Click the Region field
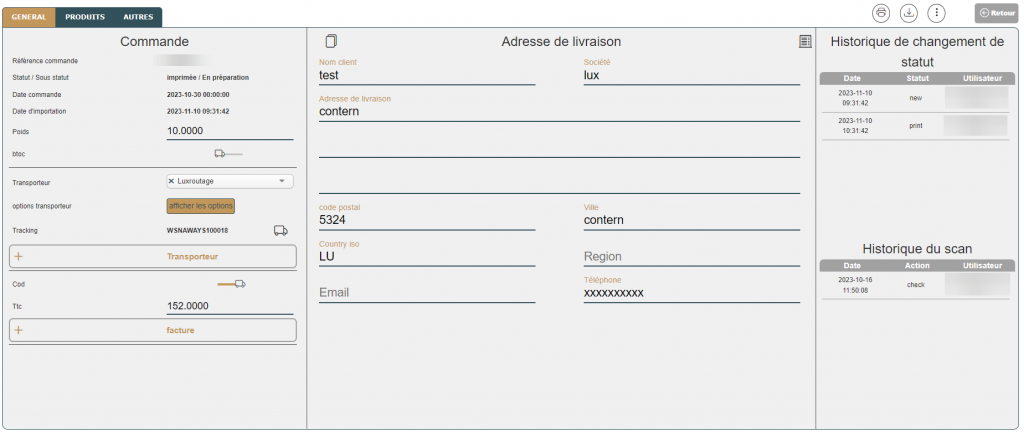Image resolution: width=1024 pixels, height=434 pixels. point(692,256)
